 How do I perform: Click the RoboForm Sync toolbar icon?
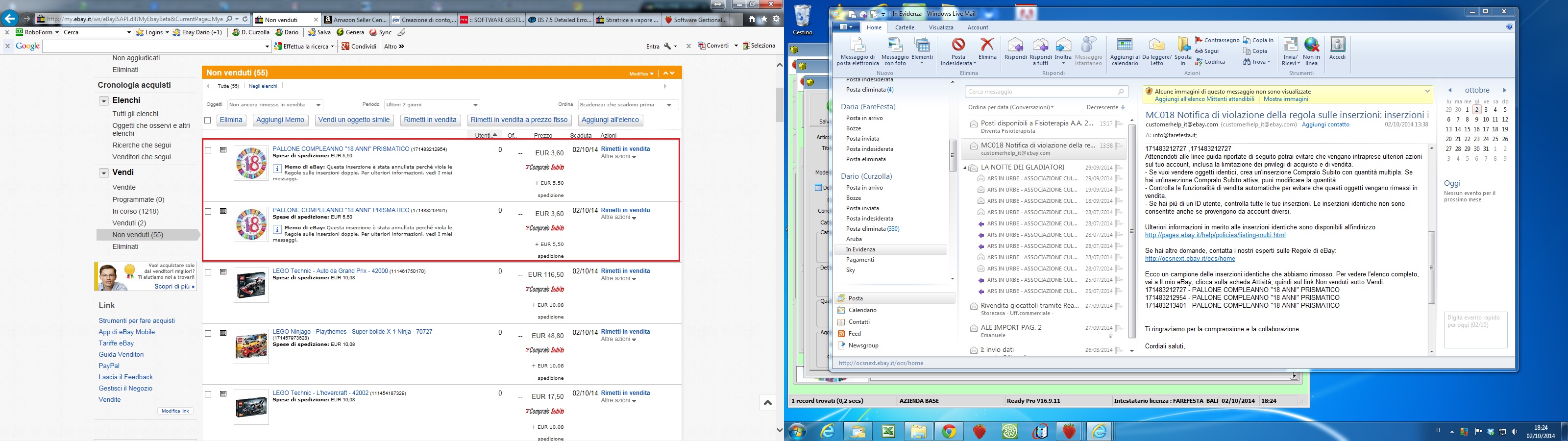pos(380,32)
